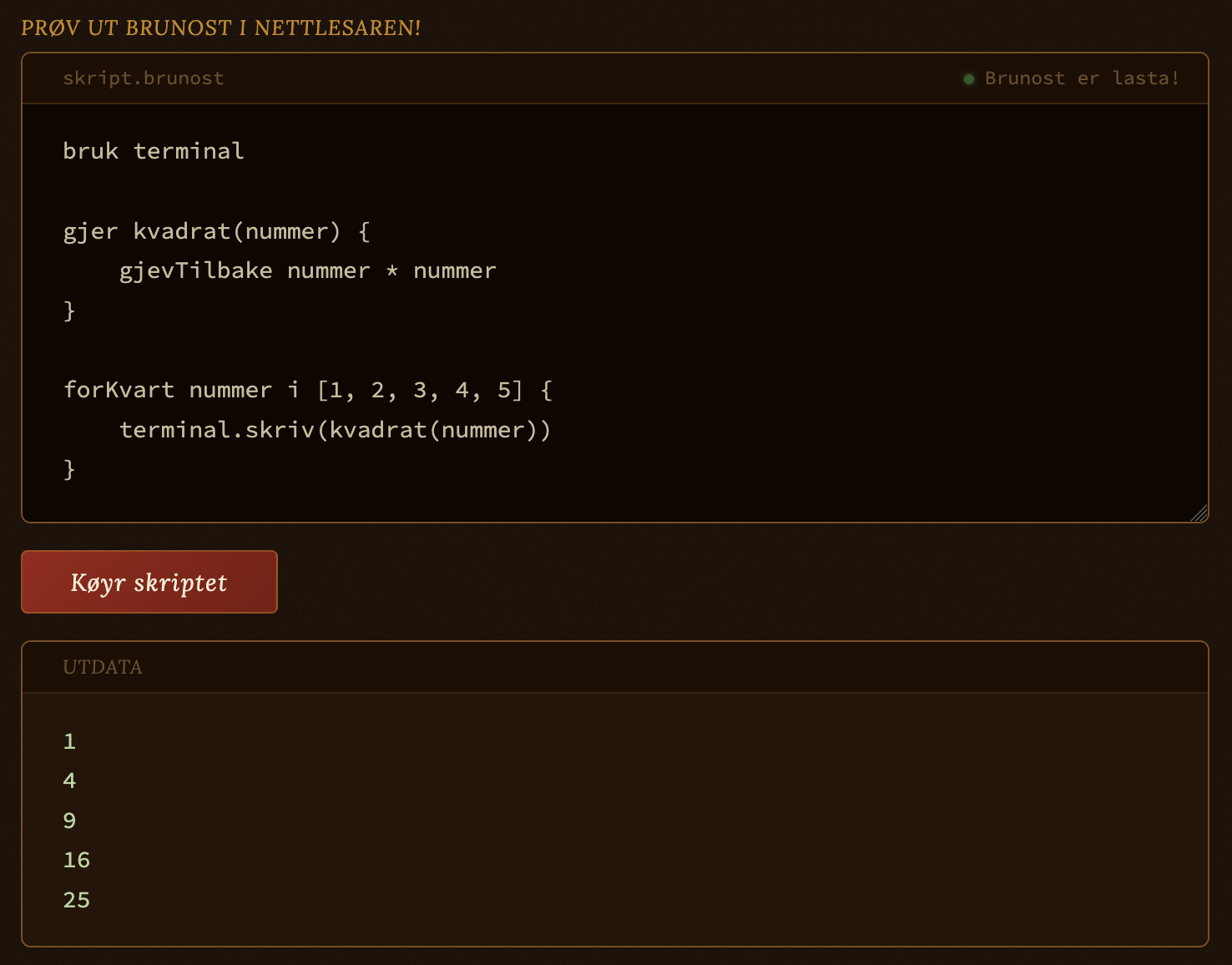The height and width of the screenshot is (965, 1232).
Task: Click the asterisk multiplication operator in code
Action: coord(391,271)
